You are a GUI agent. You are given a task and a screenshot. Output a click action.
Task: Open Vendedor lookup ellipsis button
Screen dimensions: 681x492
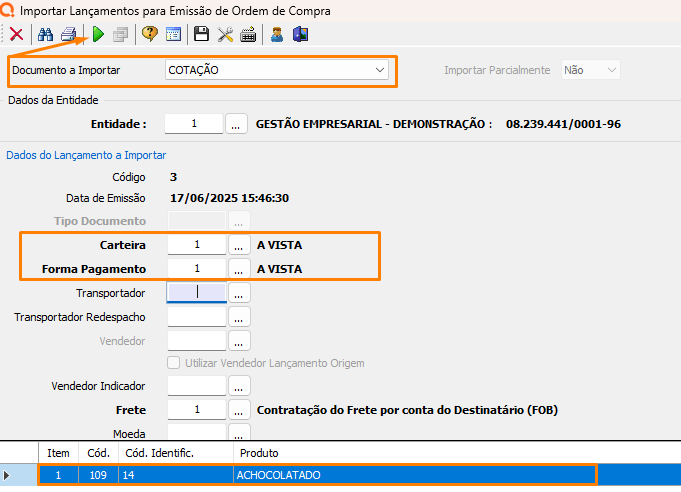click(x=239, y=341)
